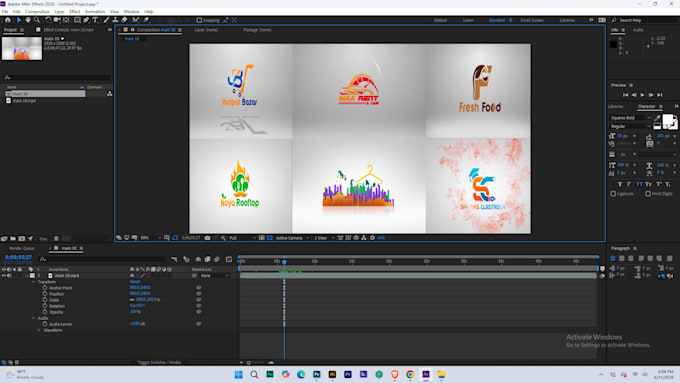Viewport: 680px width, 383px height.
Task: Click Reset link for Transform
Action: (x=135, y=282)
